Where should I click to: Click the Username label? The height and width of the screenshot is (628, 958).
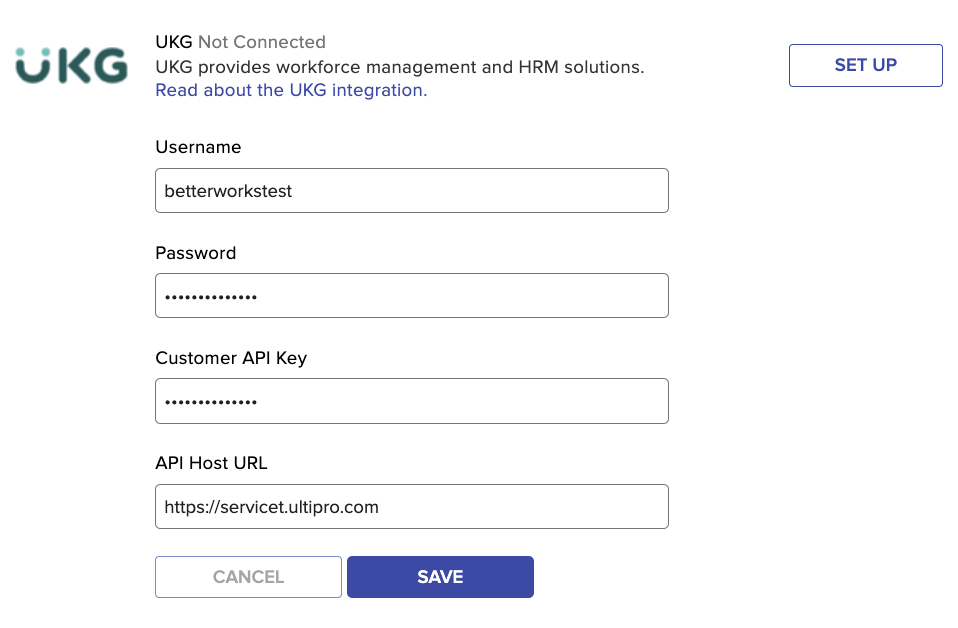coord(198,147)
